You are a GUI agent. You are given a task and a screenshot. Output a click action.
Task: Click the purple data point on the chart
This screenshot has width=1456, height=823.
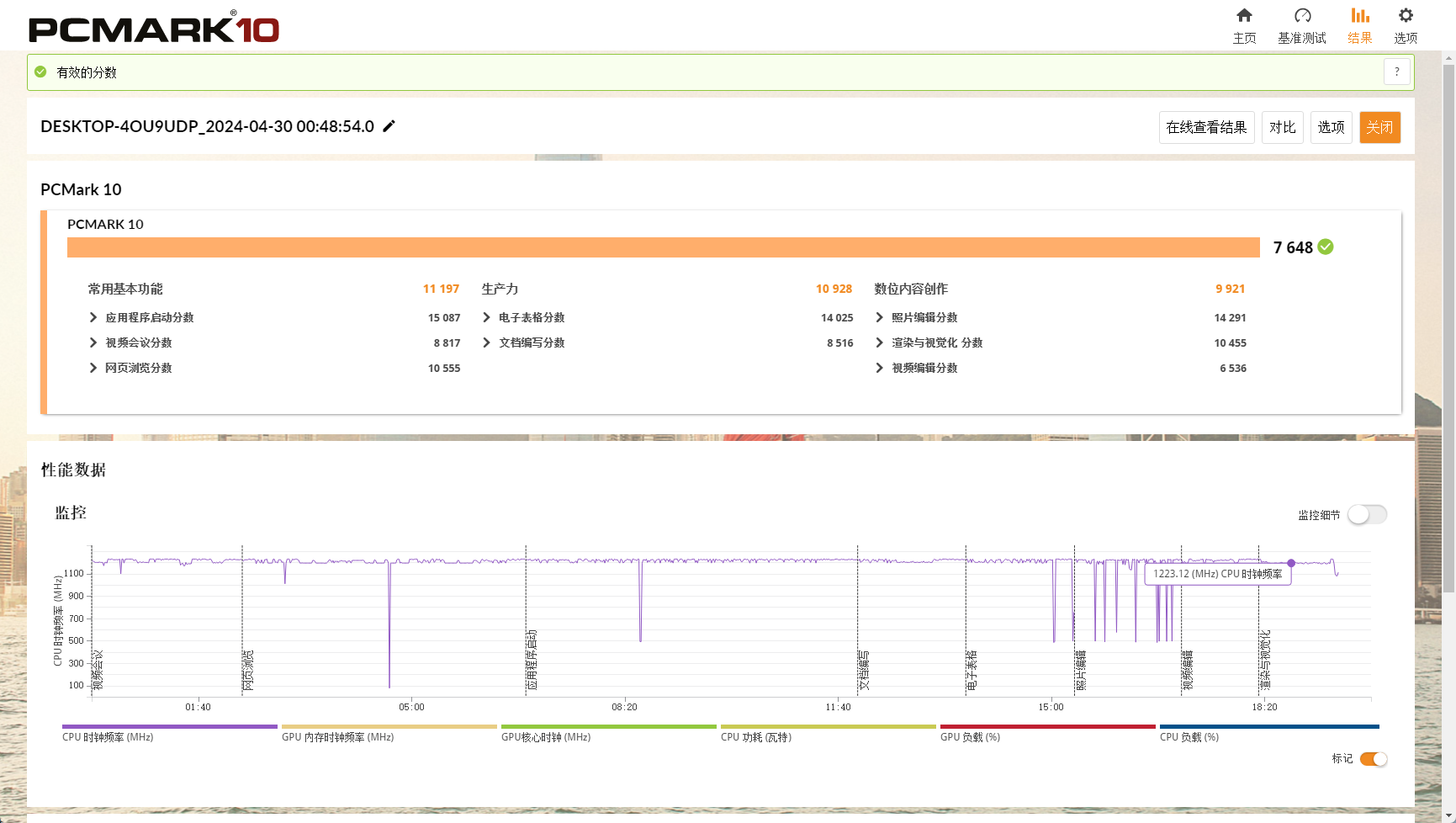[x=1291, y=563]
